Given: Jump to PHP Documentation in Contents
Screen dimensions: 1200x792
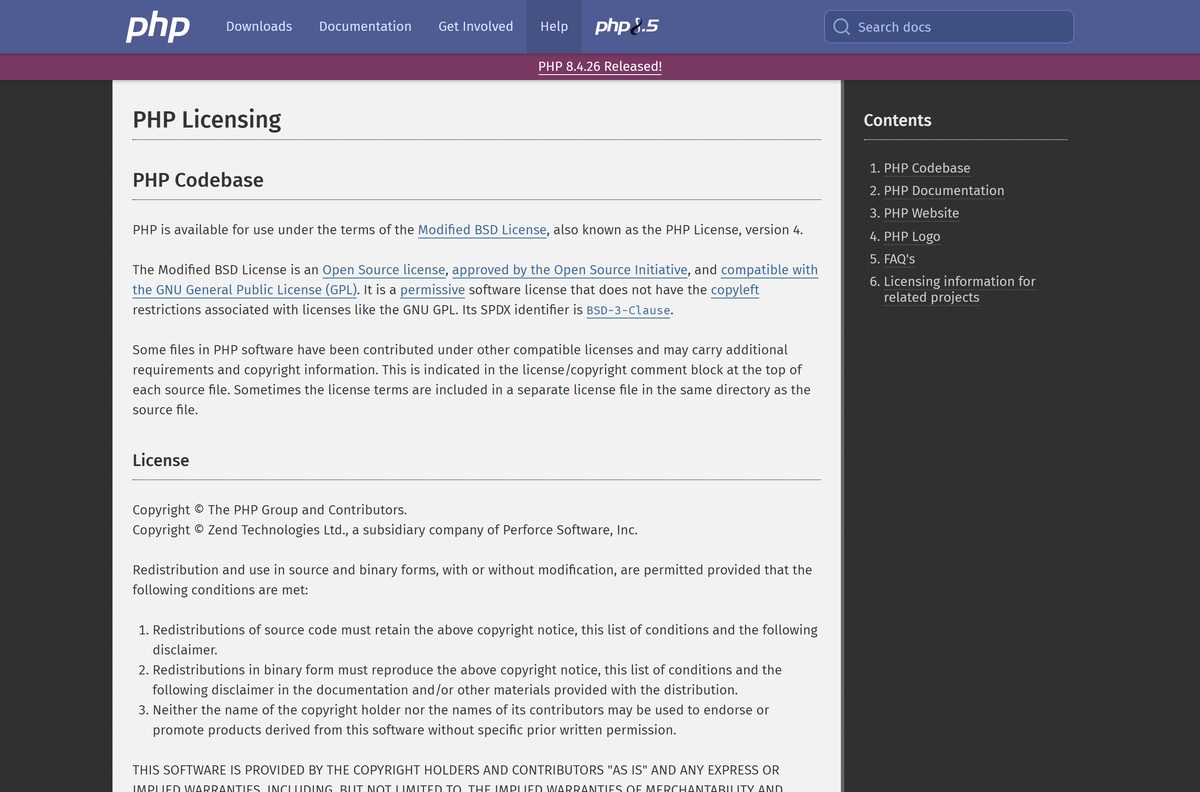Looking at the screenshot, I should (x=944, y=190).
